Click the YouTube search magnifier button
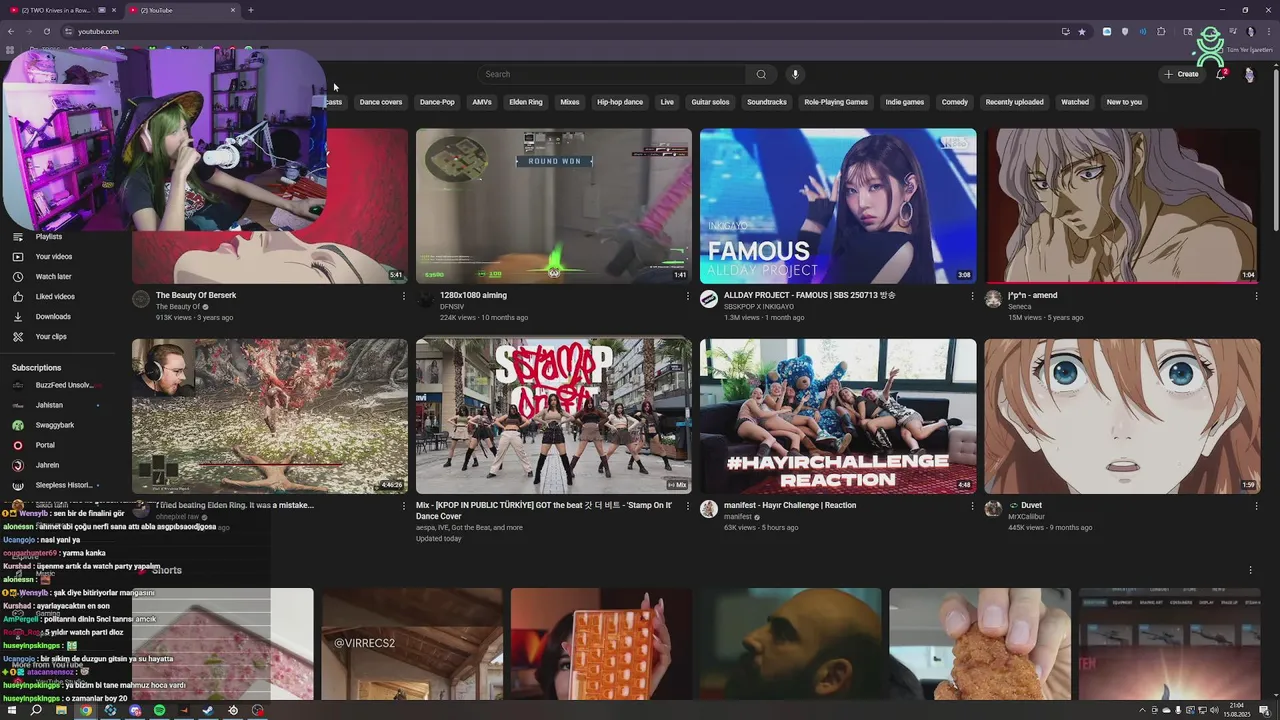The image size is (1280, 720). [761, 74]
